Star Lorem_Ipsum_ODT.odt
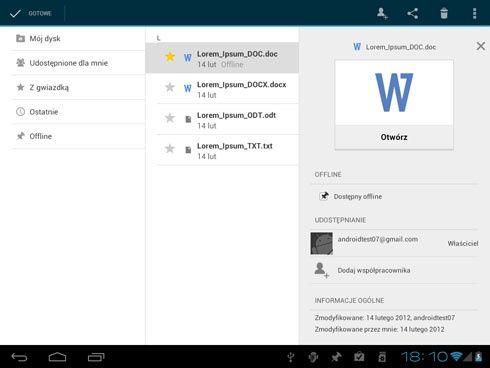The height and width of the screenshot is (368, 490). tap(170, 118)
